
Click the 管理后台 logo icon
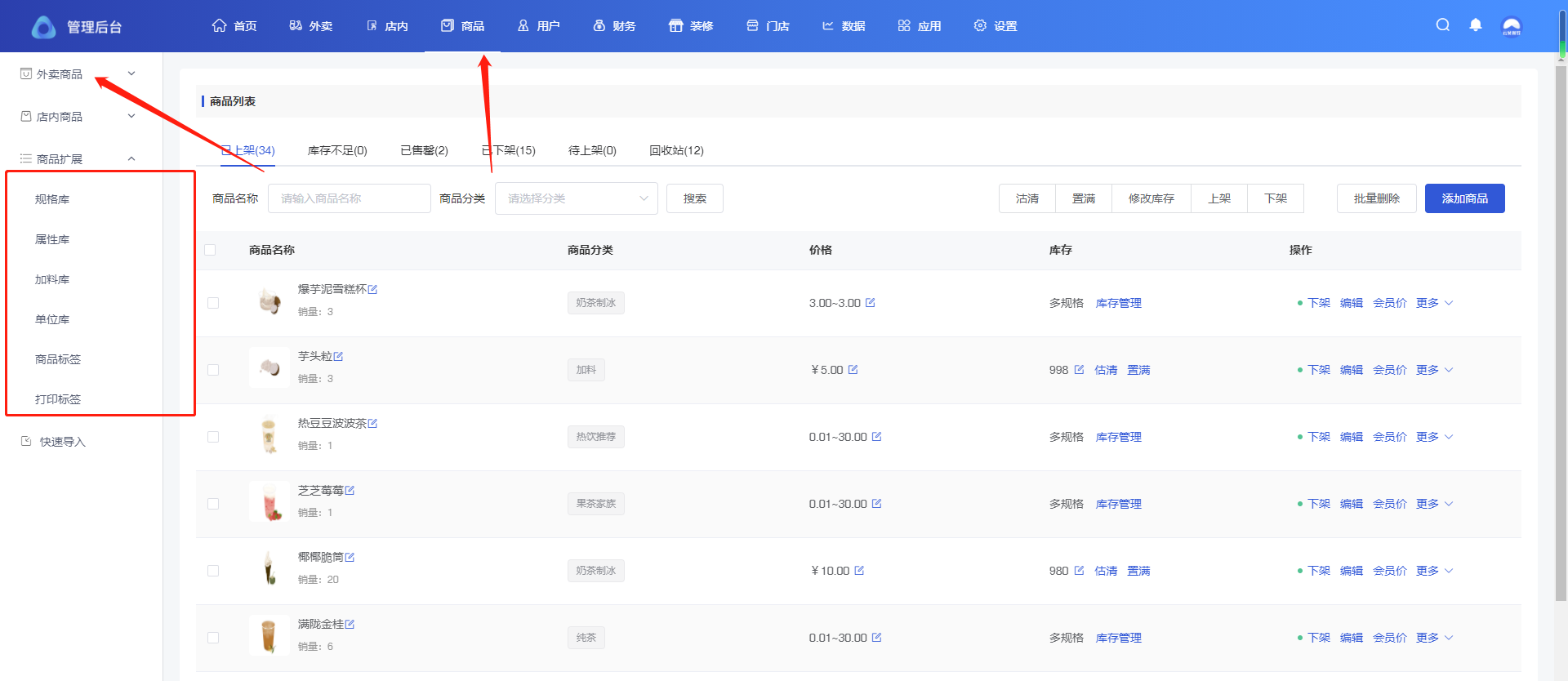coord(43,27)
